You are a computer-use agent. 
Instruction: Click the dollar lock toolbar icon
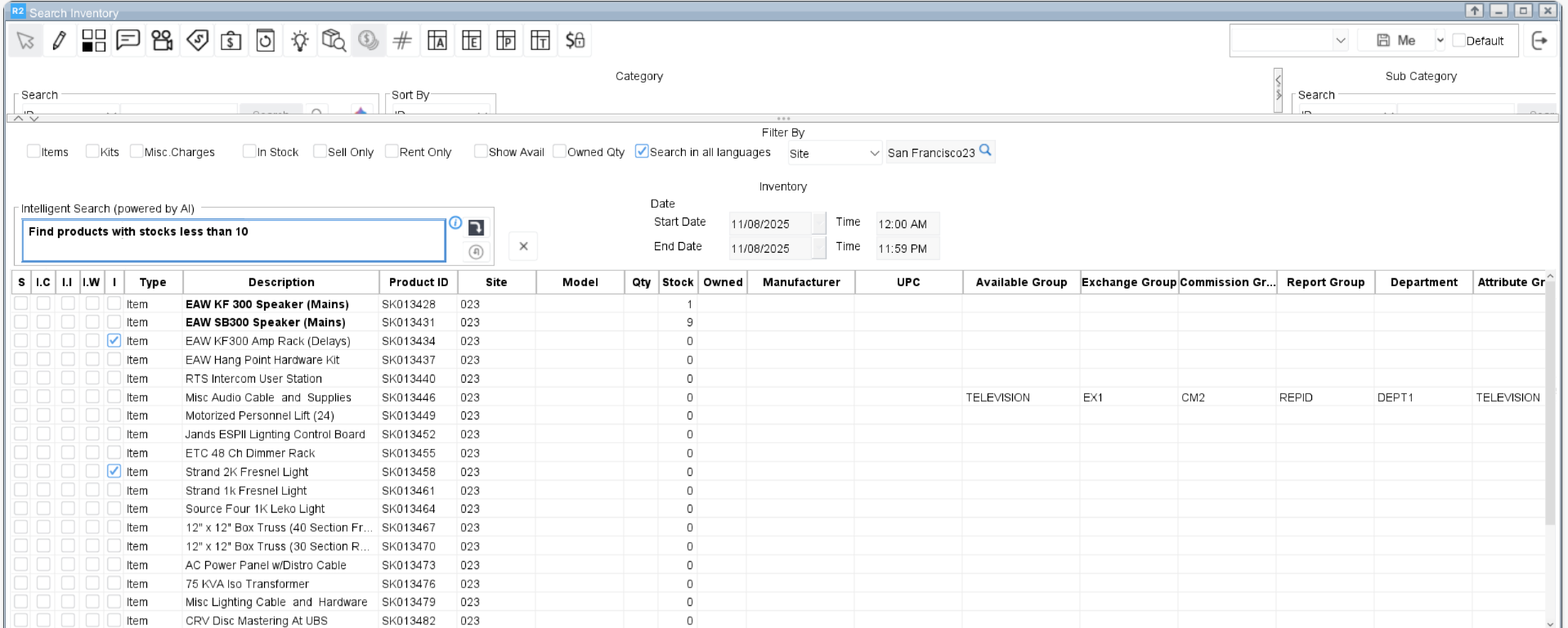click(x=575, y=40)
